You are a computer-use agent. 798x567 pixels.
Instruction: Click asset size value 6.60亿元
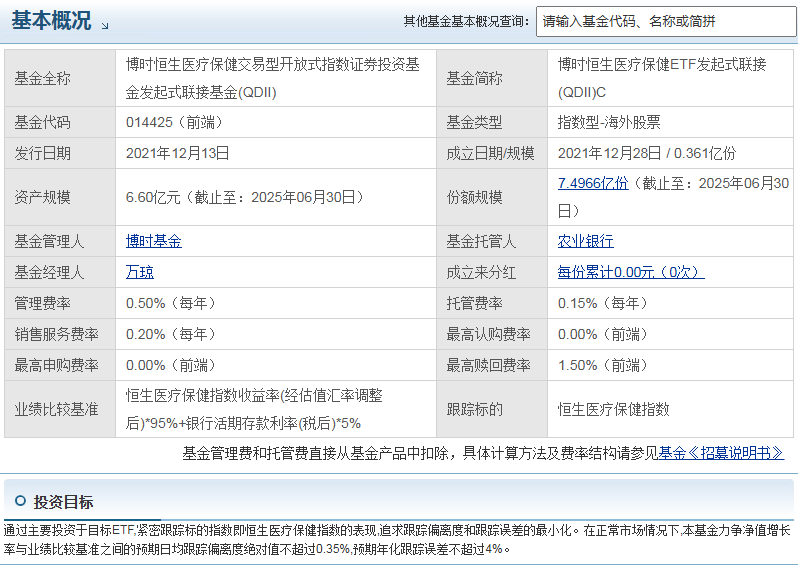point(153,197)
